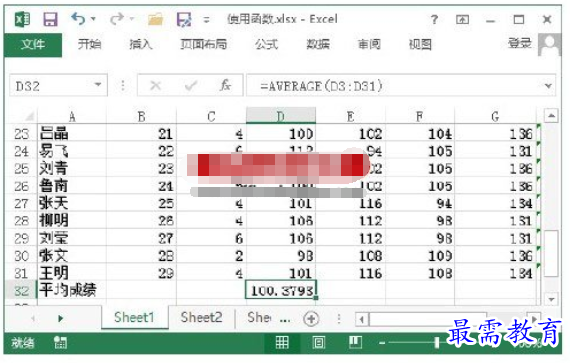The height and width of the screenshot is (363, 570).
Task: Select cell D32 showing 100.3793
Action: pyautogui.click(x=281, y=290)
